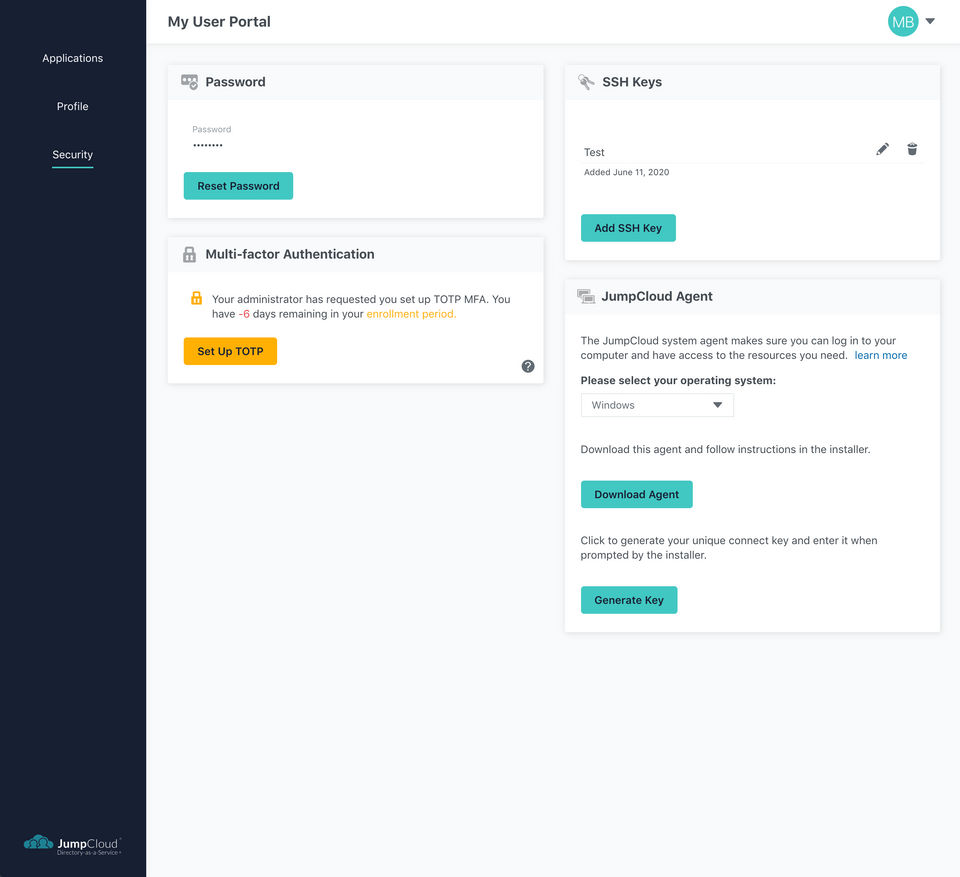Edit the Test SSH key pencil icon
The width and height of the screenshot is (960, 877).
pos(882,149)
